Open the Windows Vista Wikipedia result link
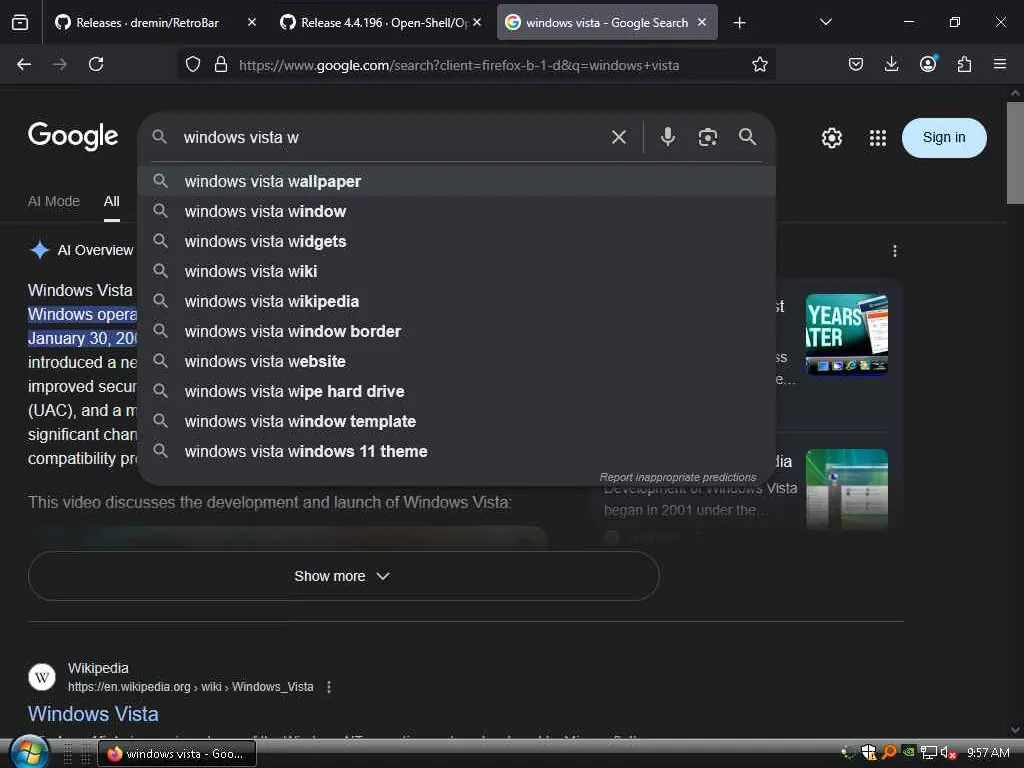 point(93,714)
